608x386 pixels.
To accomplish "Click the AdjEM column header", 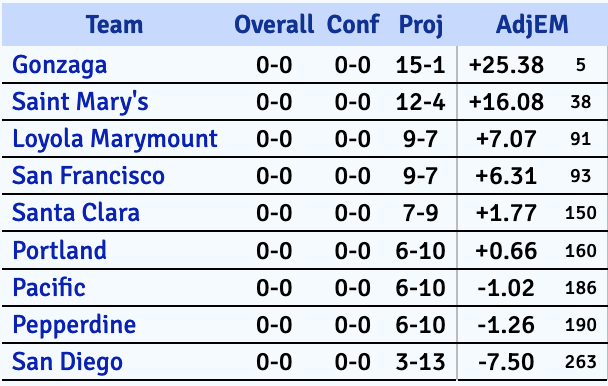I will [532, 24].
